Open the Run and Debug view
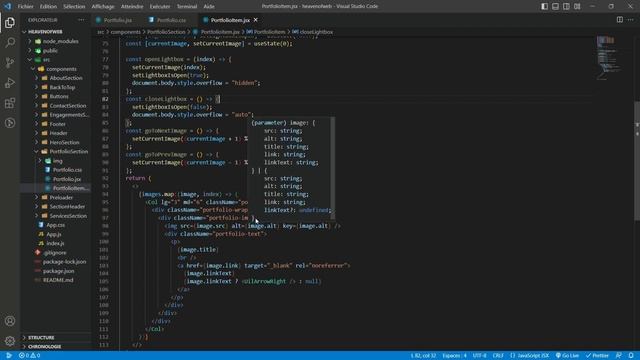The height and width of the screenshot is (360, 640). [x=10, y=82]
